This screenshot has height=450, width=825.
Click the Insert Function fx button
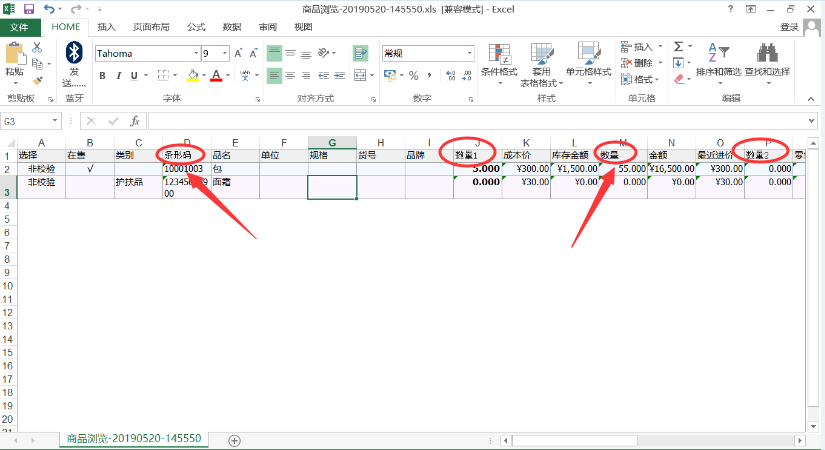[x=135, y=121]
